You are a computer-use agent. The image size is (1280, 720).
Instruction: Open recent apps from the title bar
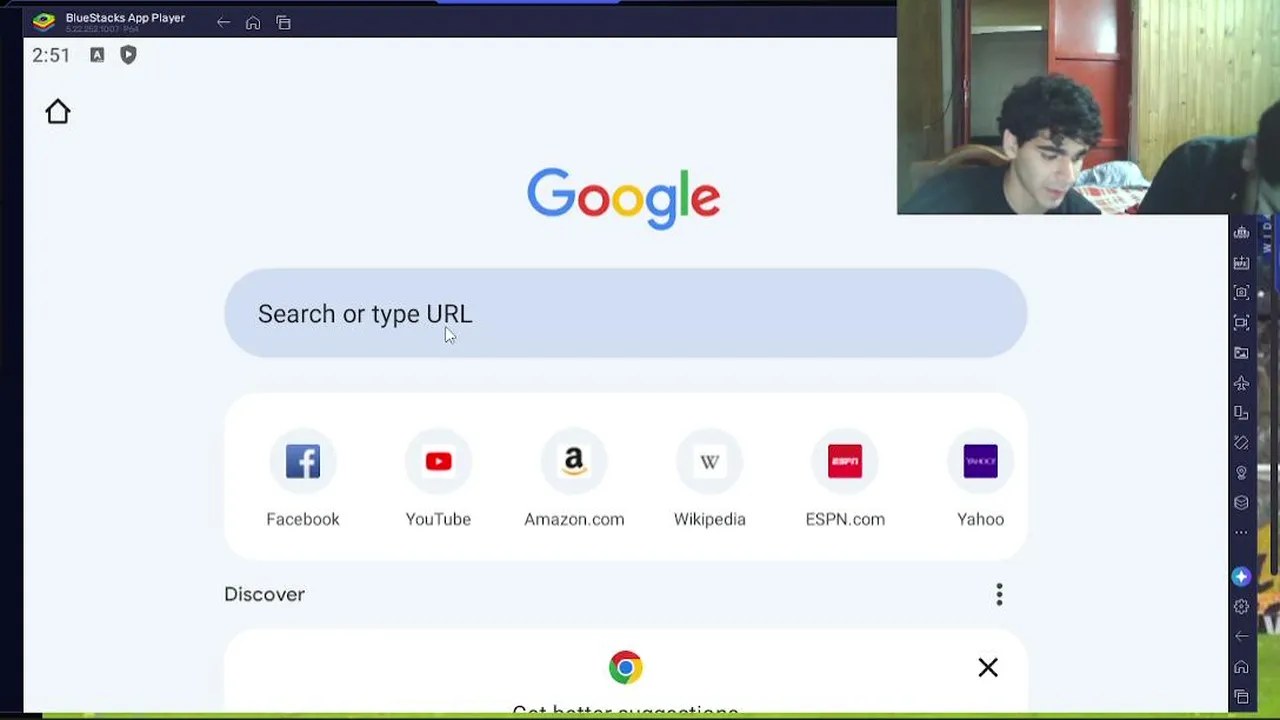284,22
